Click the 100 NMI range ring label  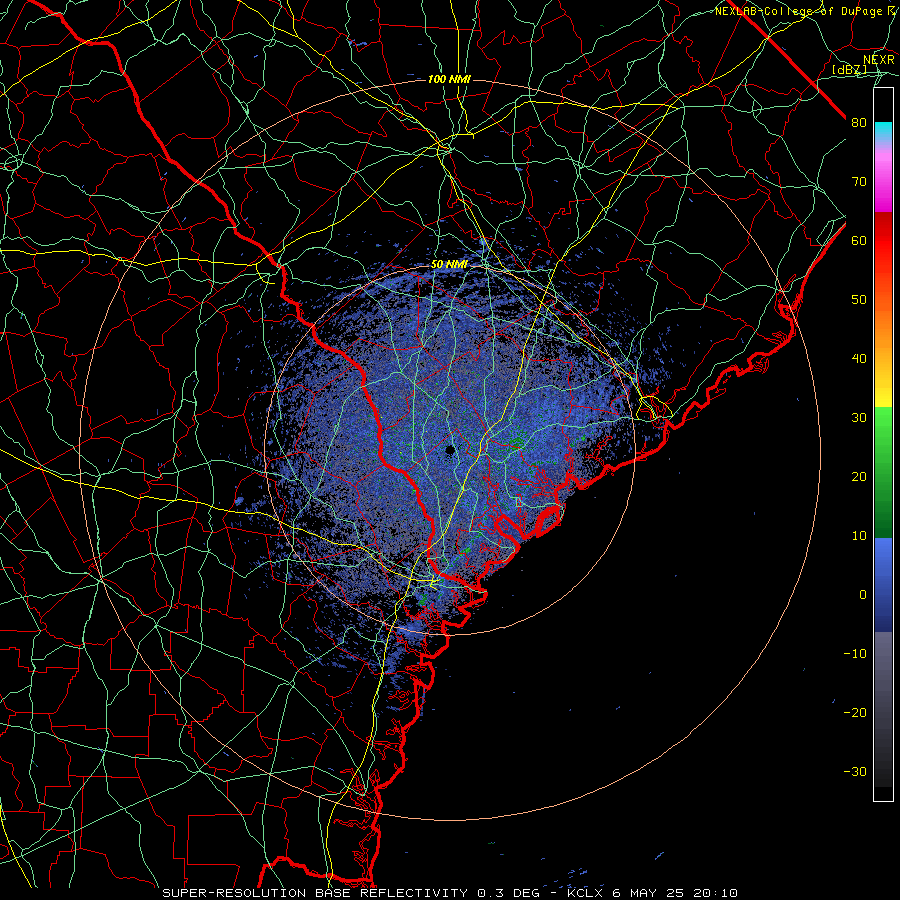click(449, 79)
